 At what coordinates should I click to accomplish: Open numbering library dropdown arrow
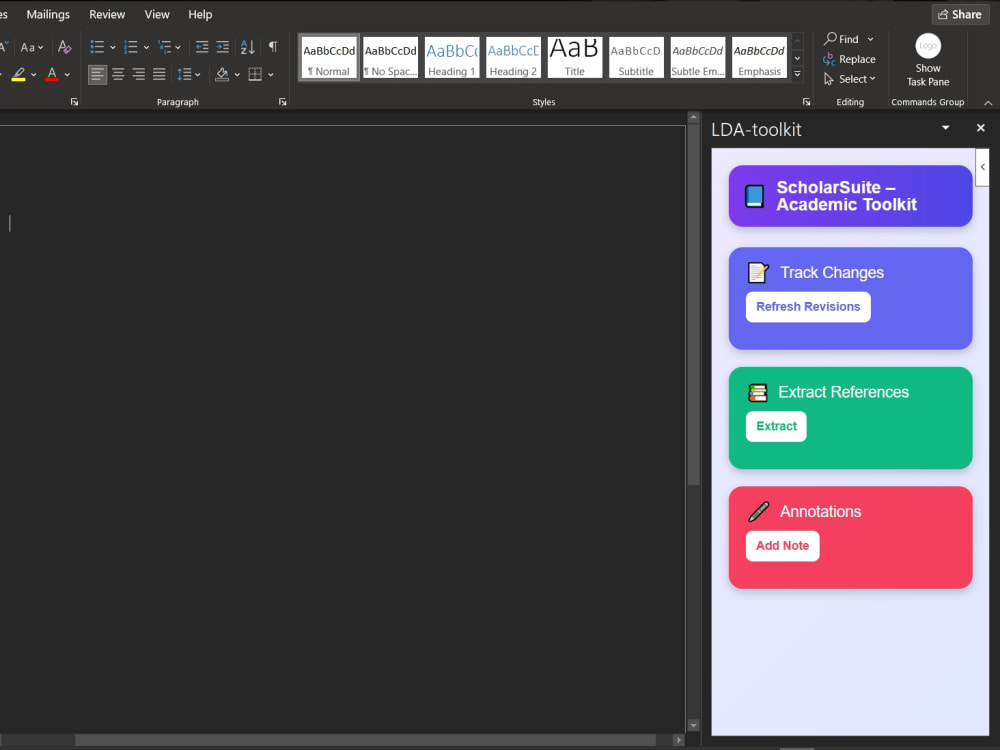pyautogui.click(x=146, y=47)
